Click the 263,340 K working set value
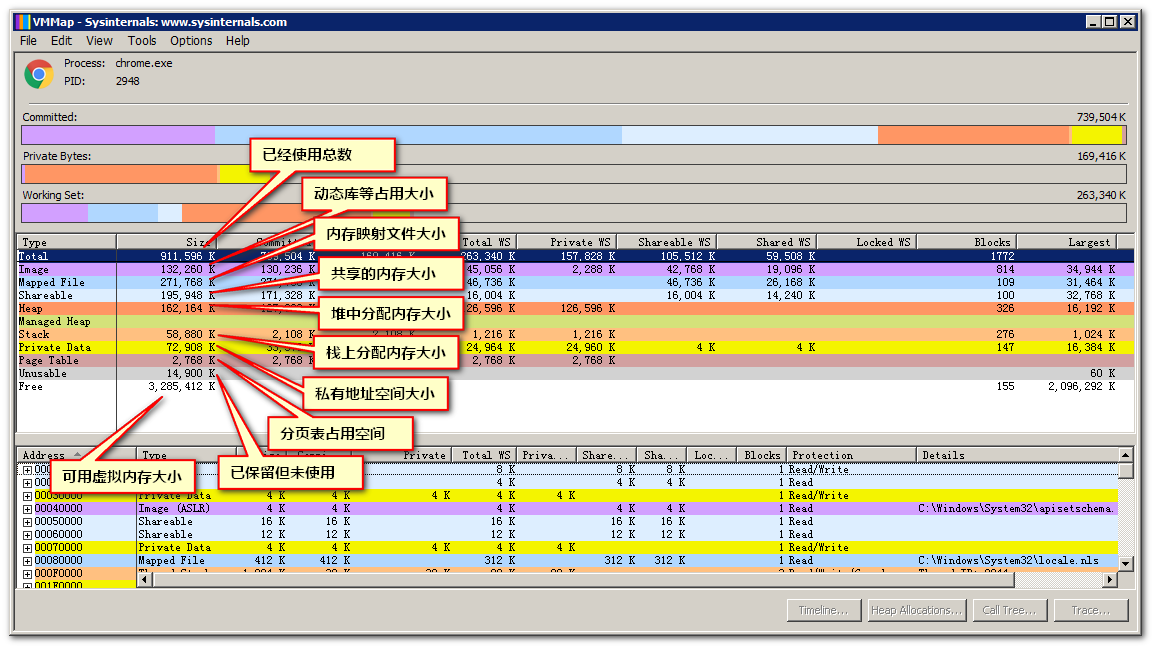The width and height of the screenshot is (1152, 646). 1101,195
